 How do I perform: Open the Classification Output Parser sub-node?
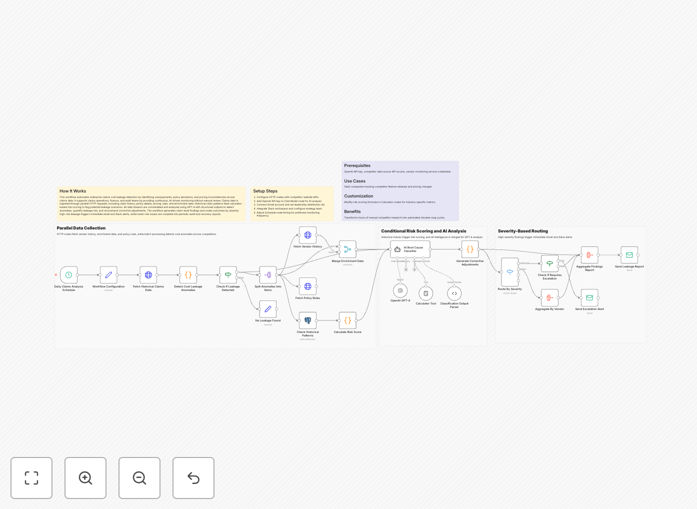[454, 293]
